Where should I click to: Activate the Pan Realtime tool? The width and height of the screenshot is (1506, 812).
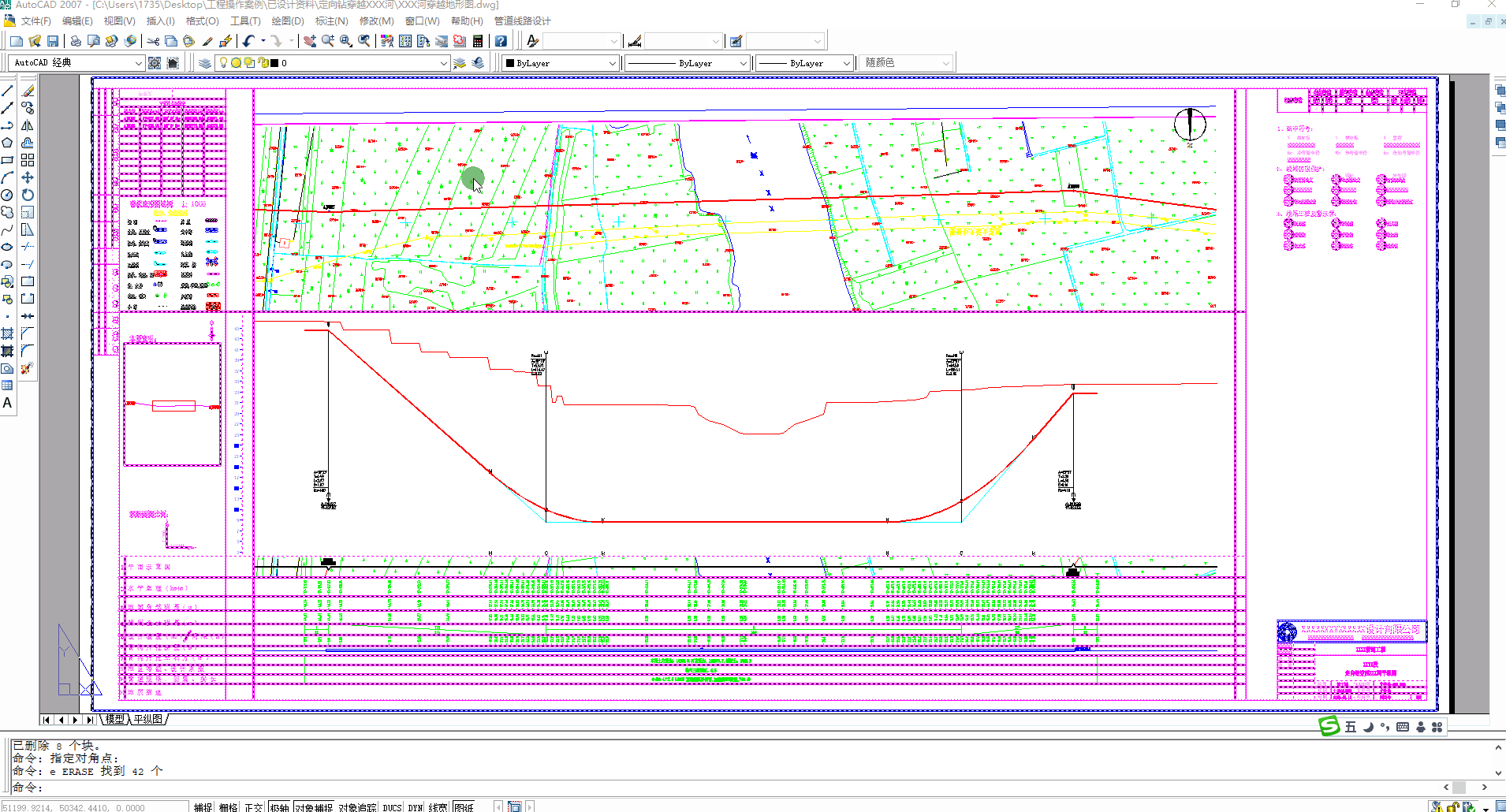point(310,41)
